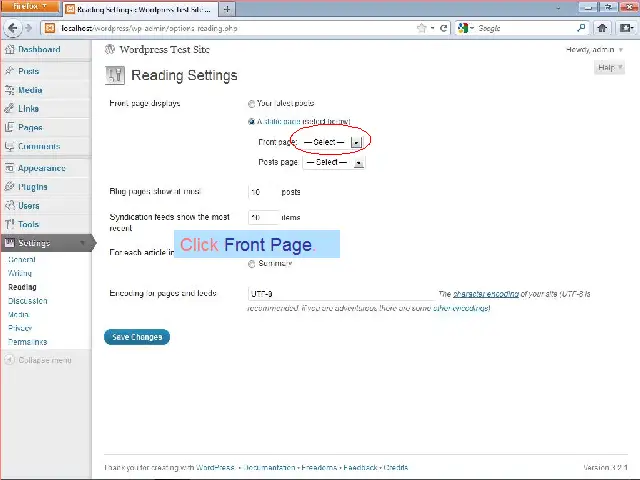This screenshot has height=480, width=640.
Task: Click browser Back arrow button
Action: coord(13,28)
